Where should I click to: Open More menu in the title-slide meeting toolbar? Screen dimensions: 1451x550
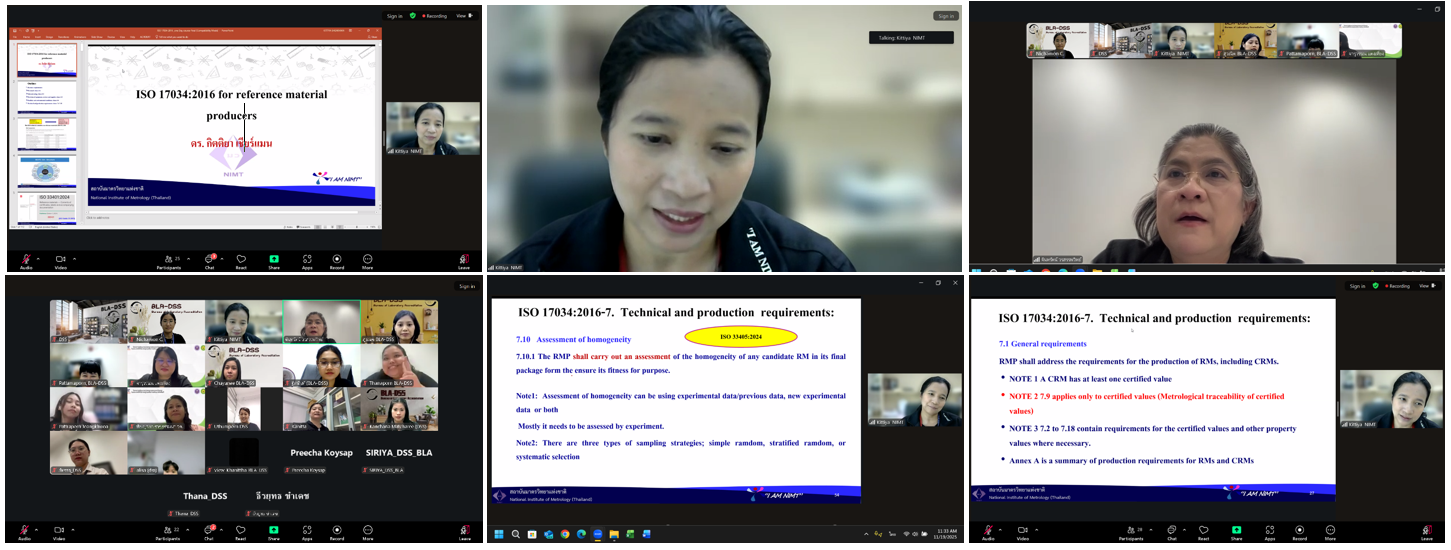tap(367, 258)
